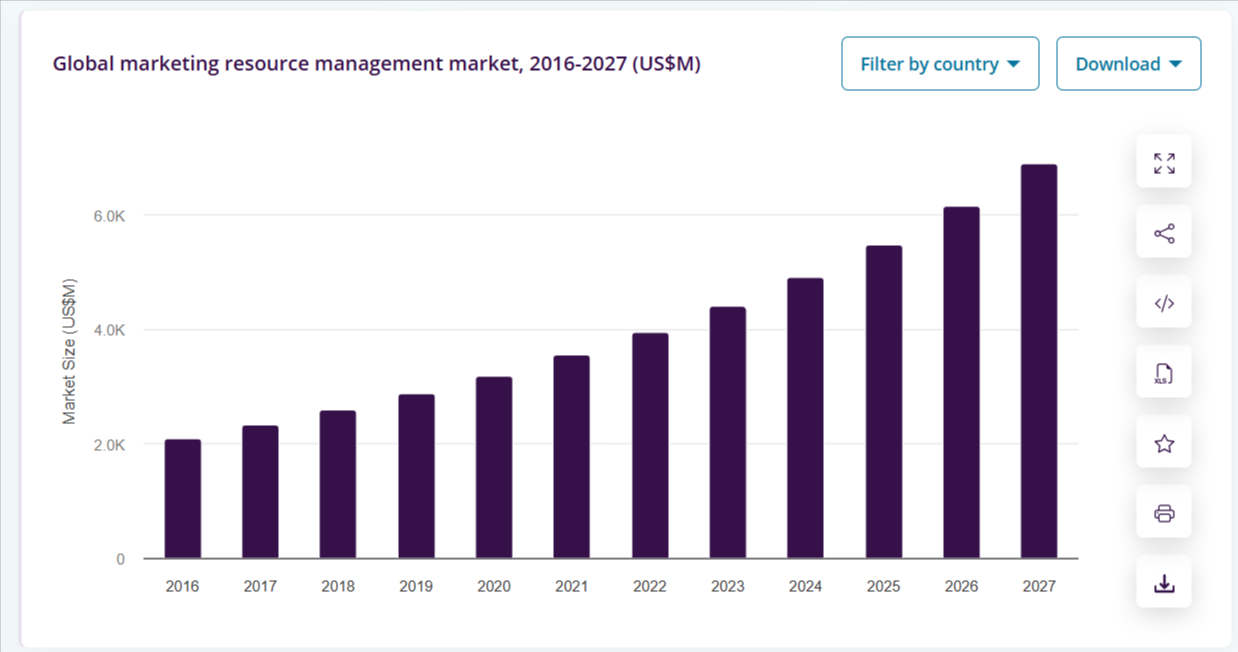1238x652 pixels.
Task: Click the share chart icon
Action: click(x=1164, y=233)
